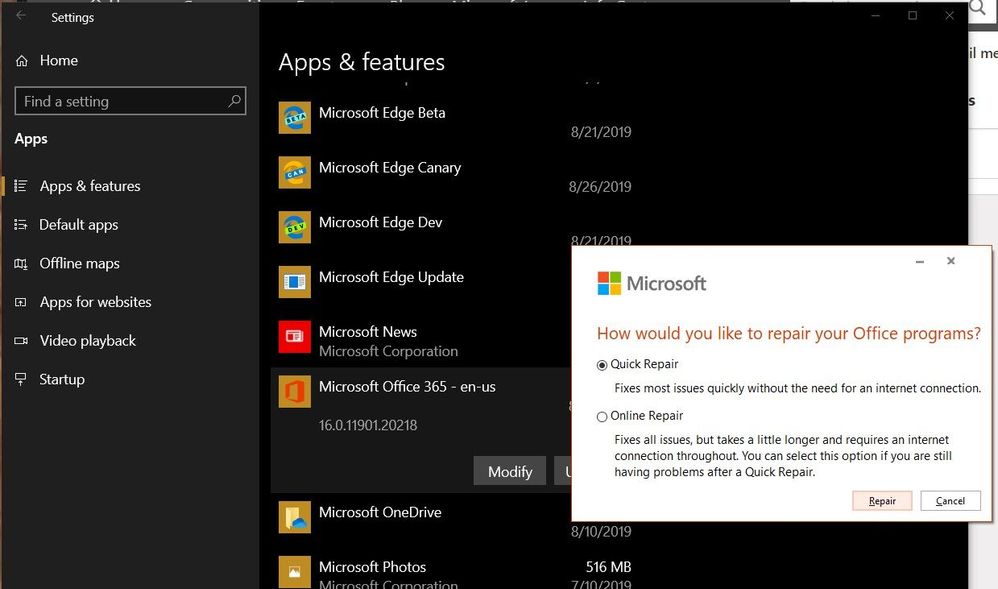Click the Microsoft Edge Beta app icon
Image resolution: width=998 pixels, height=589 pixels.
[295, 118]
